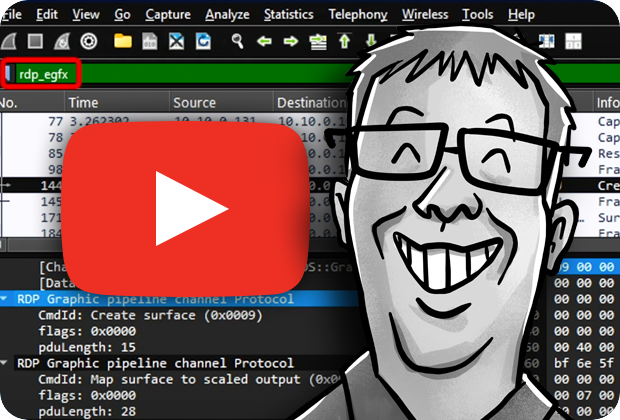Sort packets by the Time column header
This screenshot has width=620, height=420.
[117, 102]
